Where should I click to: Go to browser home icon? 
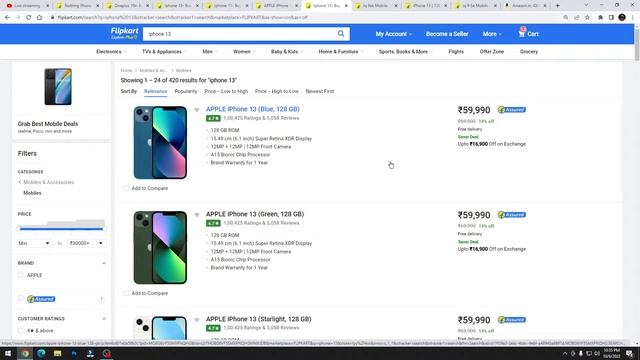(39, 18)
